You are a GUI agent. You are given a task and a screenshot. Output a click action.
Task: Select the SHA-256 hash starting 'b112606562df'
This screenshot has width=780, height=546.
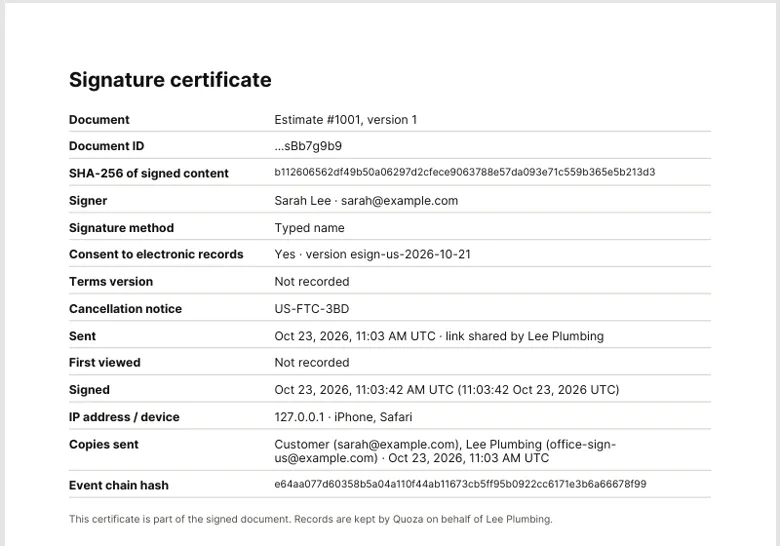click(465, 172)
